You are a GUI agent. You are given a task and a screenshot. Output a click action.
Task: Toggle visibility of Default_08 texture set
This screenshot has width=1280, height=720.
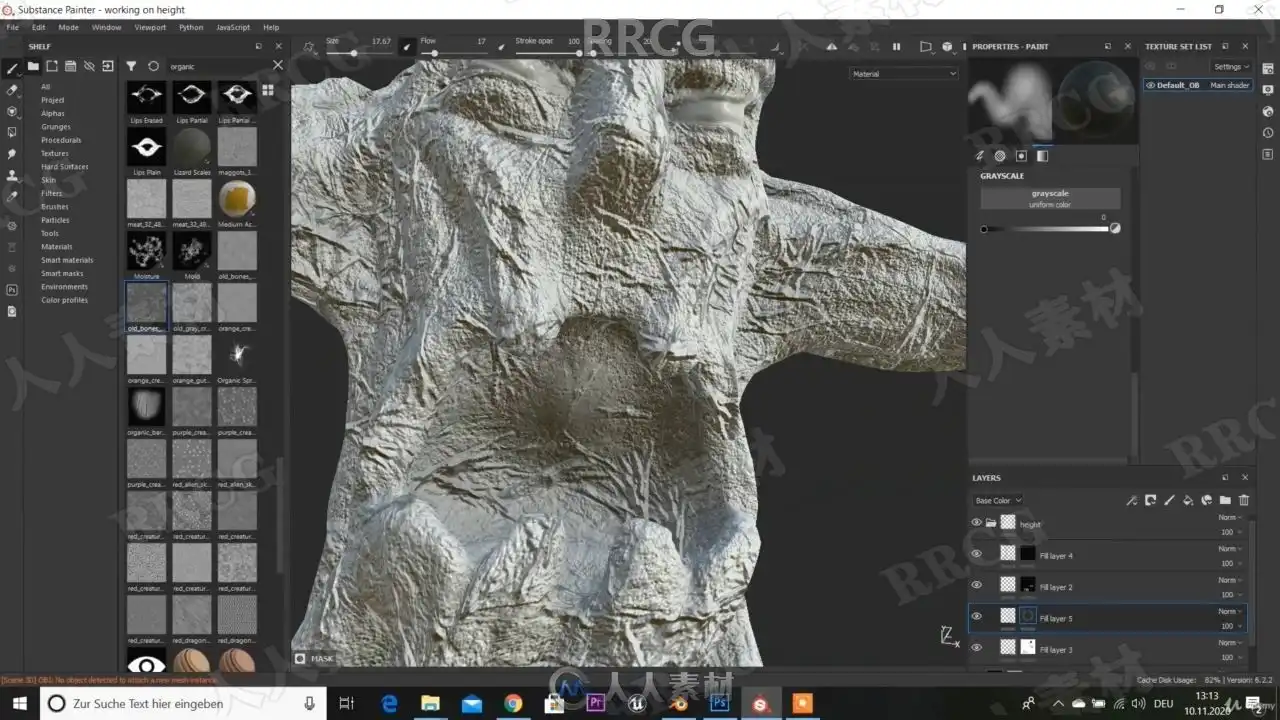(1151, 85)
